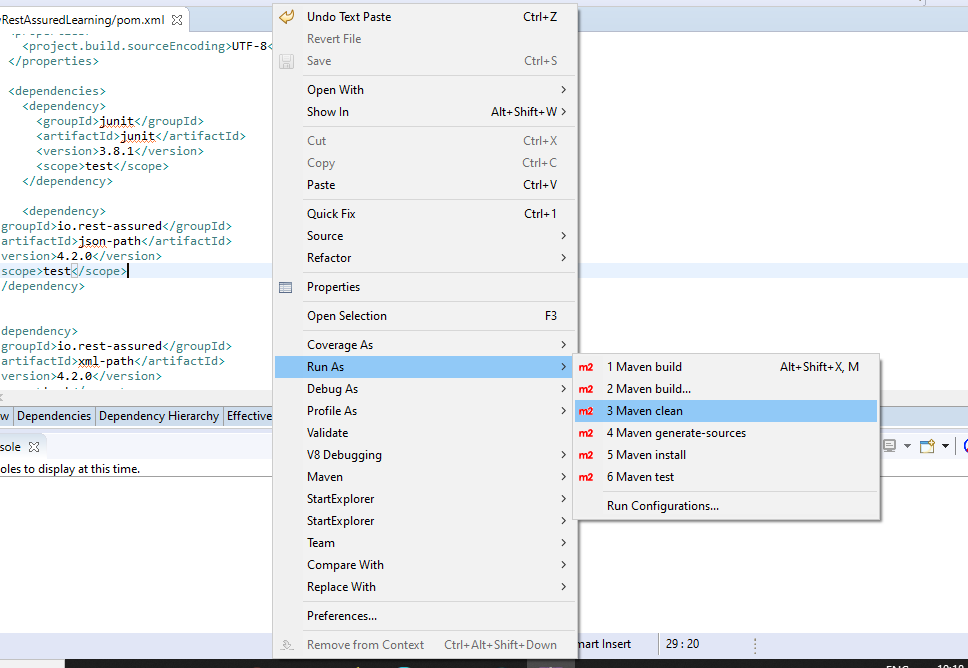Click the line with version 3.8.1

pos(120,151)
